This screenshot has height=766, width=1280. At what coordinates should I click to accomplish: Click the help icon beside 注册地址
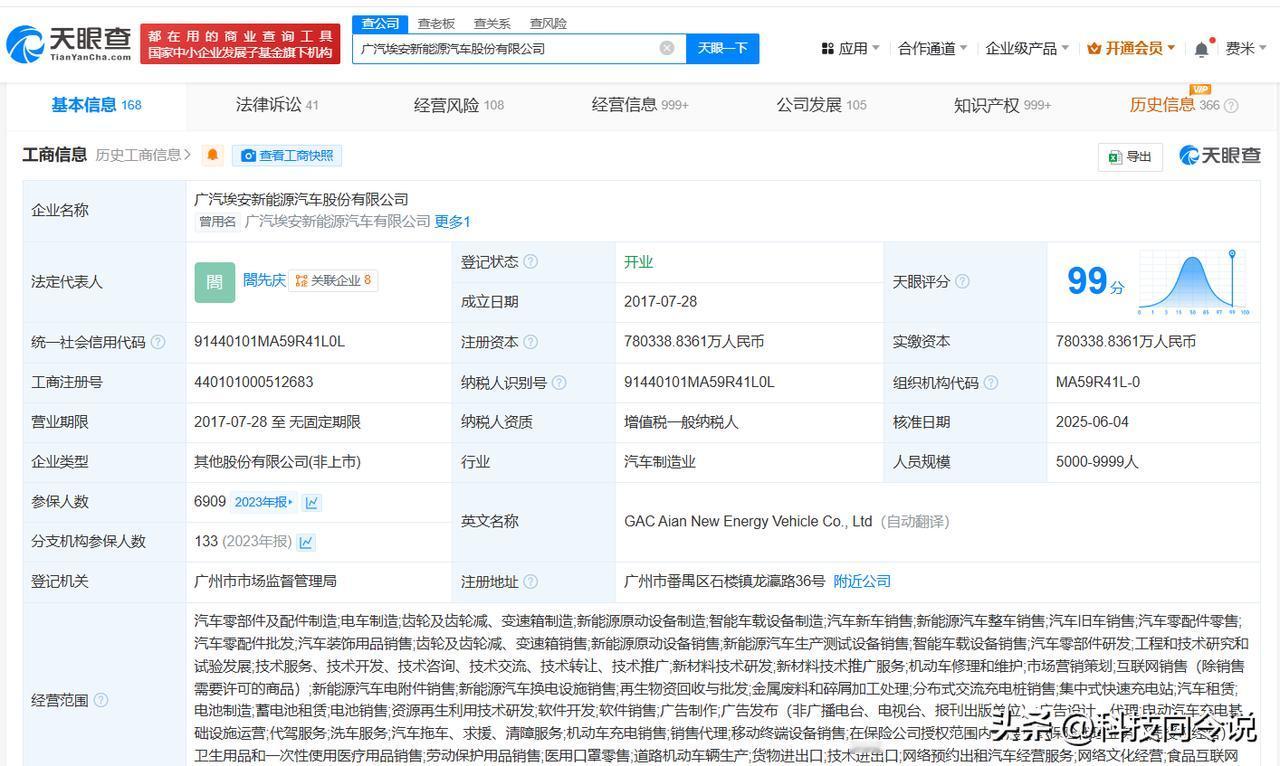click(x=530, y=582)
